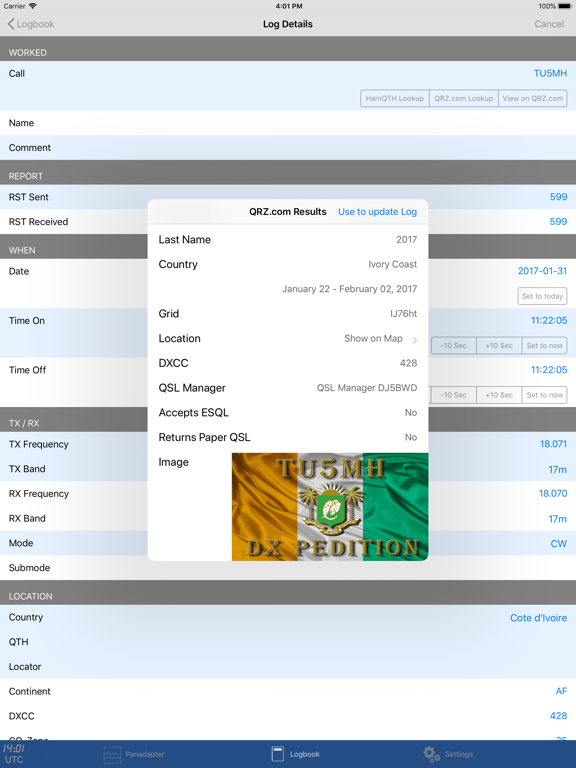Add 10 sec to Time On
This screenshot has width=576, height=768.
coord(499,345)
